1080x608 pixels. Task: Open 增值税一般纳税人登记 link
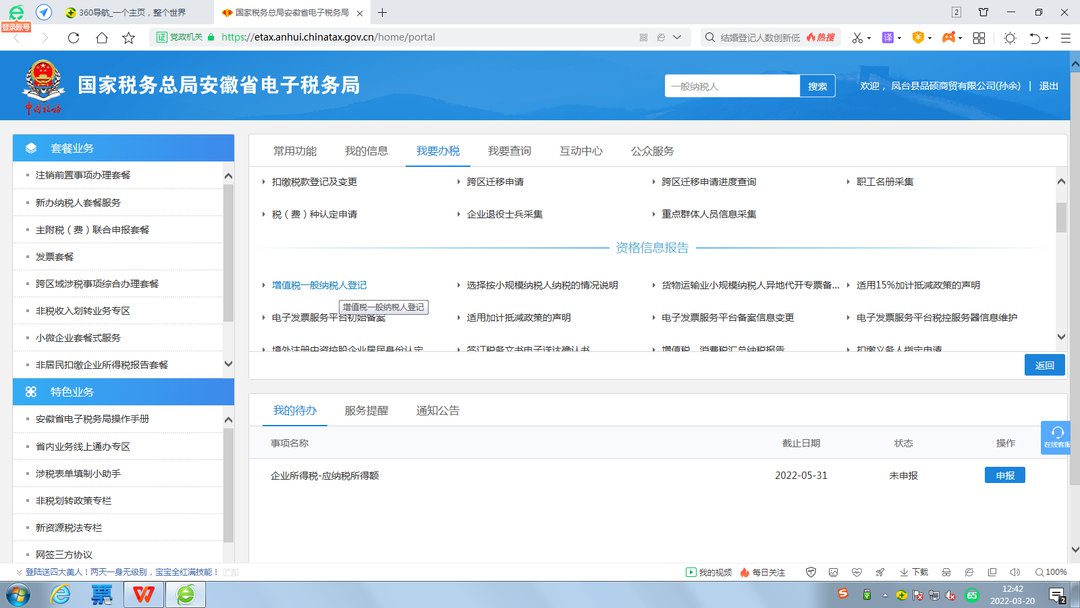(x=319, y=286)
